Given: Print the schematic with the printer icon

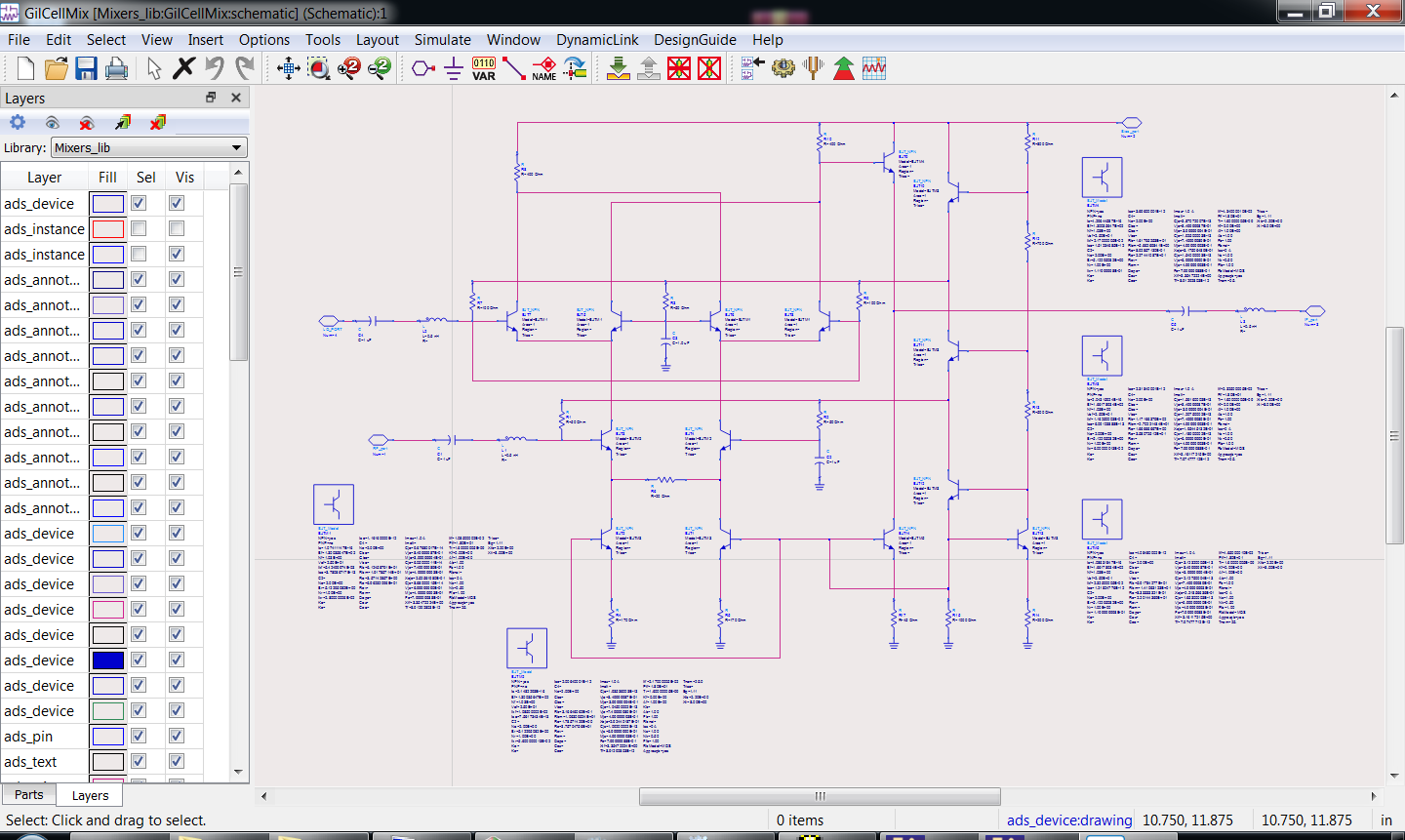Looking at the screenshot, I should coord(116,68).
